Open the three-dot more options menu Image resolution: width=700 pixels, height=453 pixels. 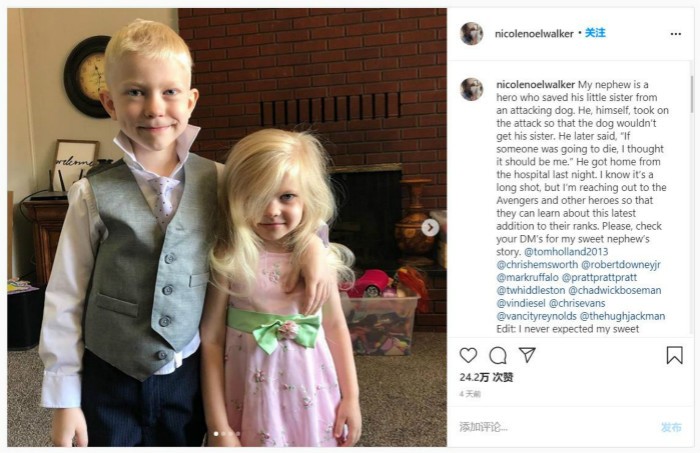675,34
